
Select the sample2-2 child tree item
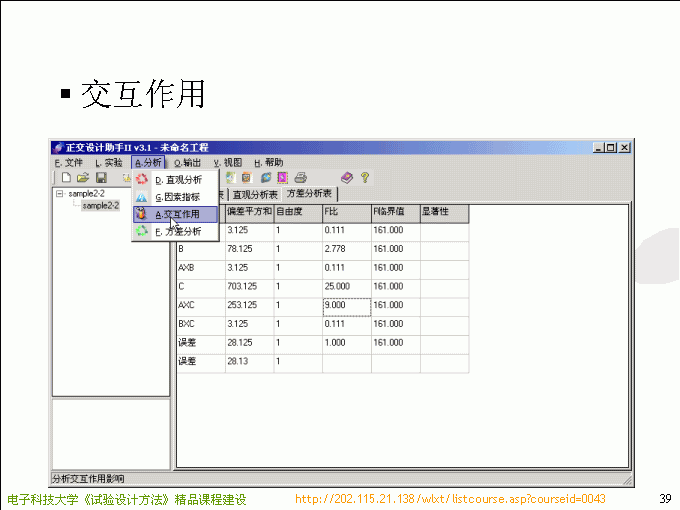tap(100, 206)
